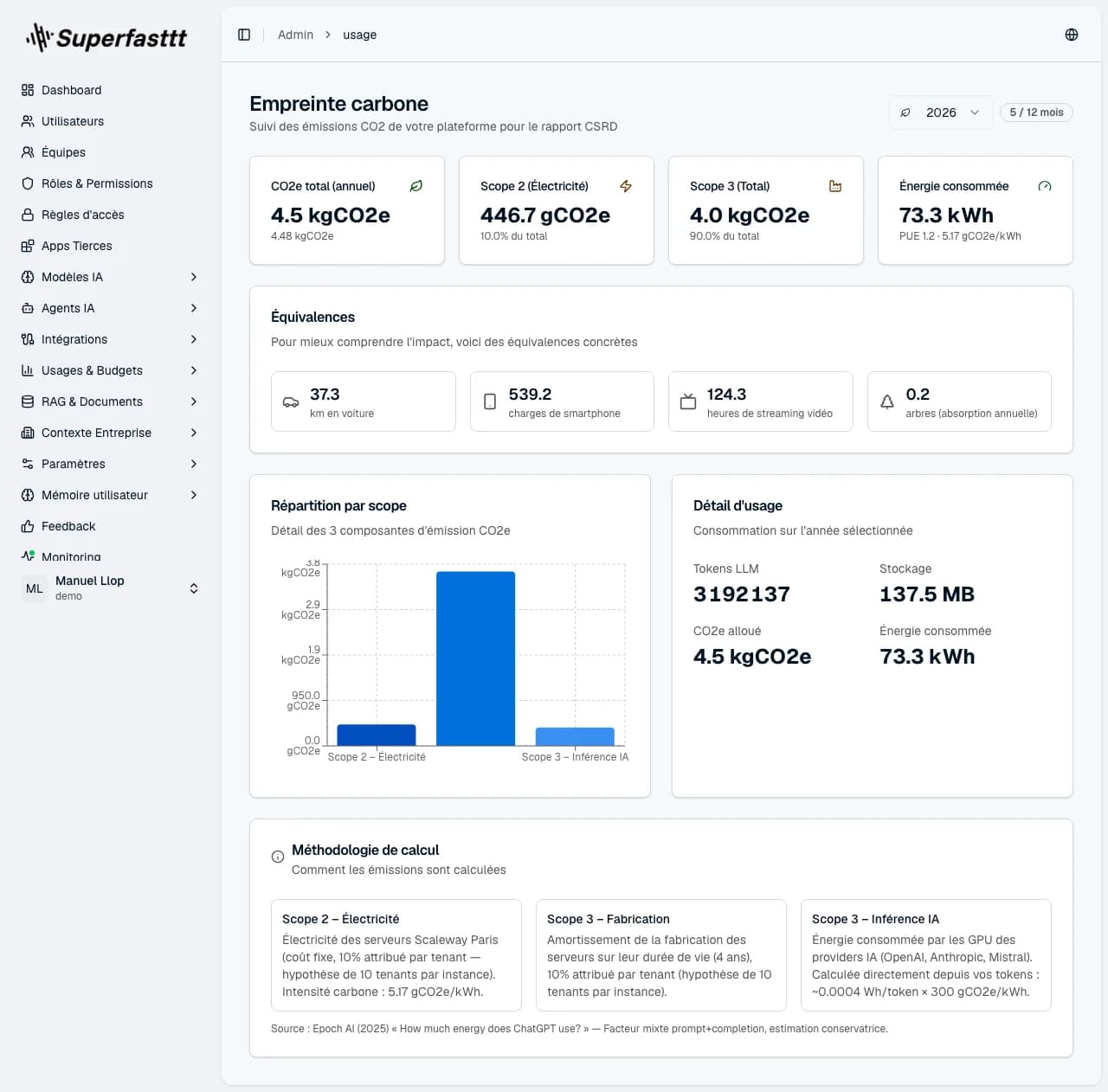Open the Feedback sidebar link
This screenshot has height=1092, width=1108.
point(111,526)
